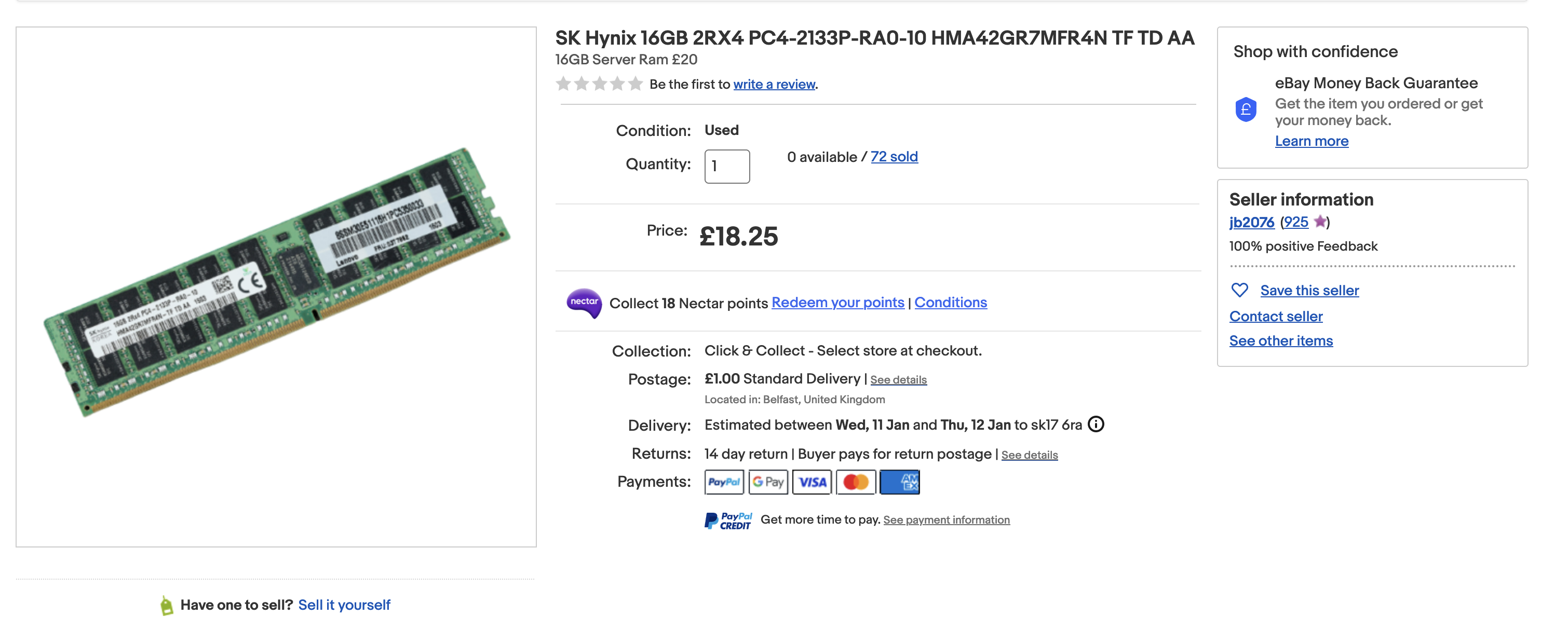Click the PayPal payment icon
This screenshot has height=630, width=1568.
(724, 482)
